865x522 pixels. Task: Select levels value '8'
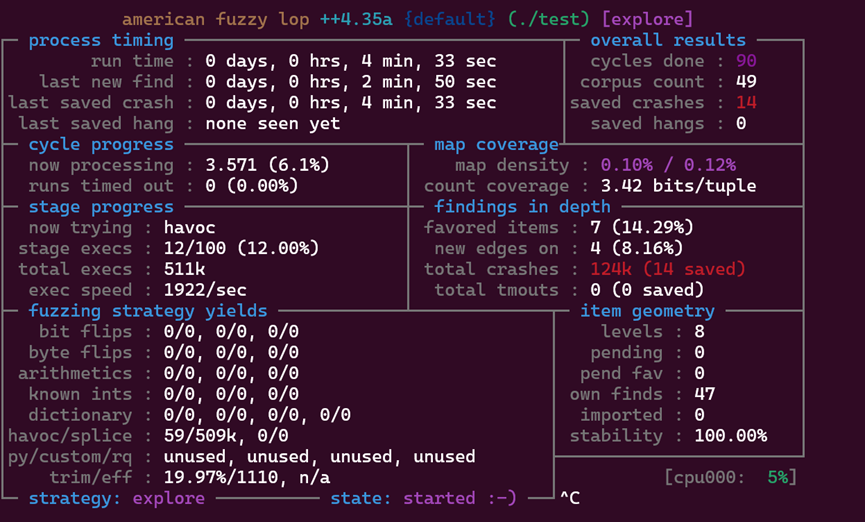coord(700,333)
